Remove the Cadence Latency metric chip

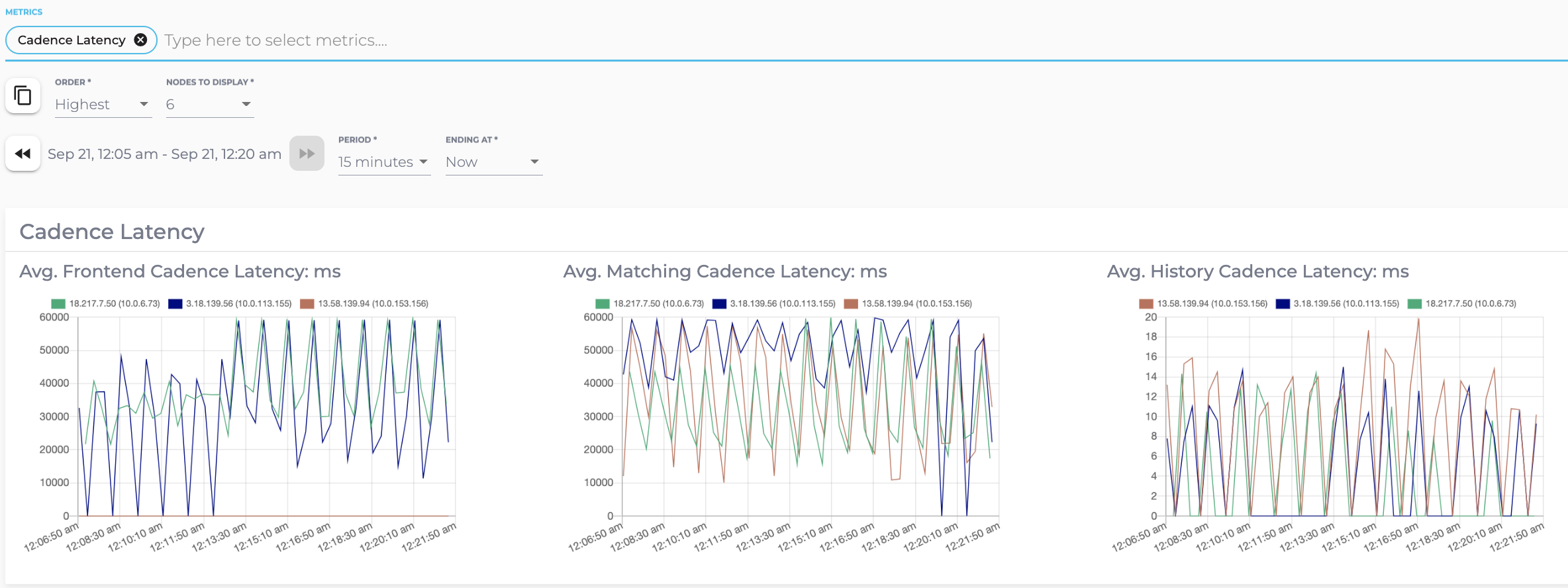pos(140,40)
